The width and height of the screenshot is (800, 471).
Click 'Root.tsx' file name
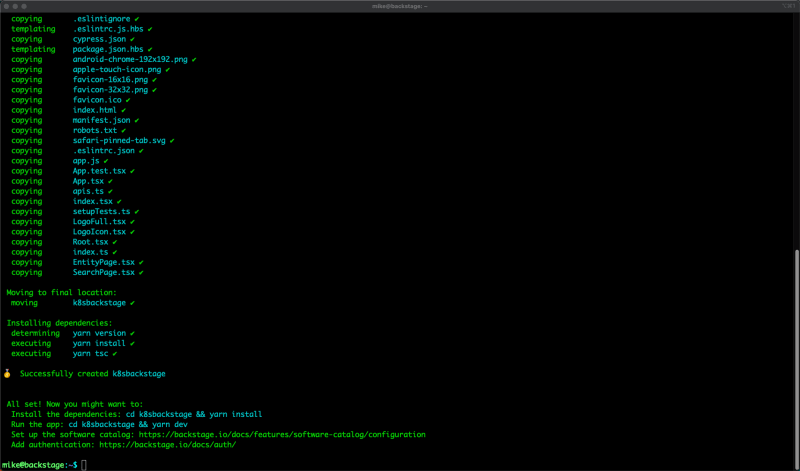(x=90, y=242)
